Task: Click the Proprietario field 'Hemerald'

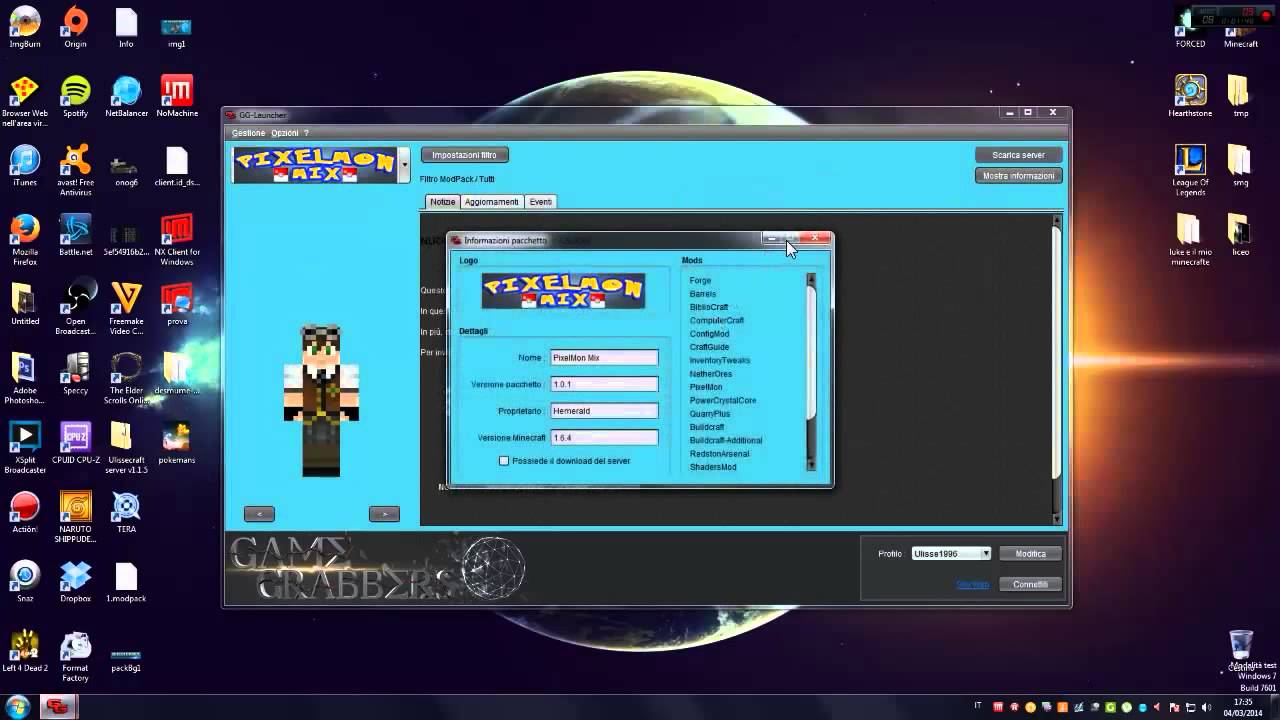Action: tap(604, 411)
